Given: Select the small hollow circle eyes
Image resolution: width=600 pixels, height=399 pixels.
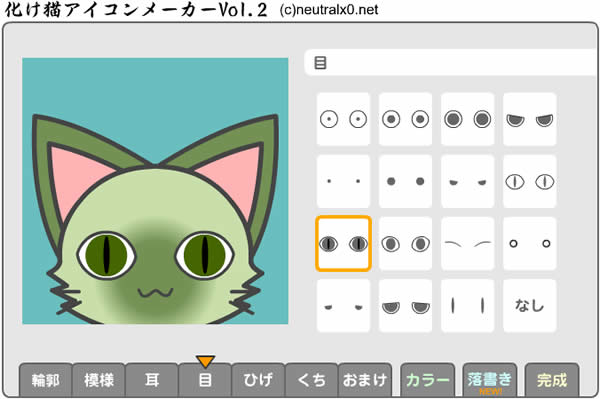Looking at the screenshot, I should 530,244.
